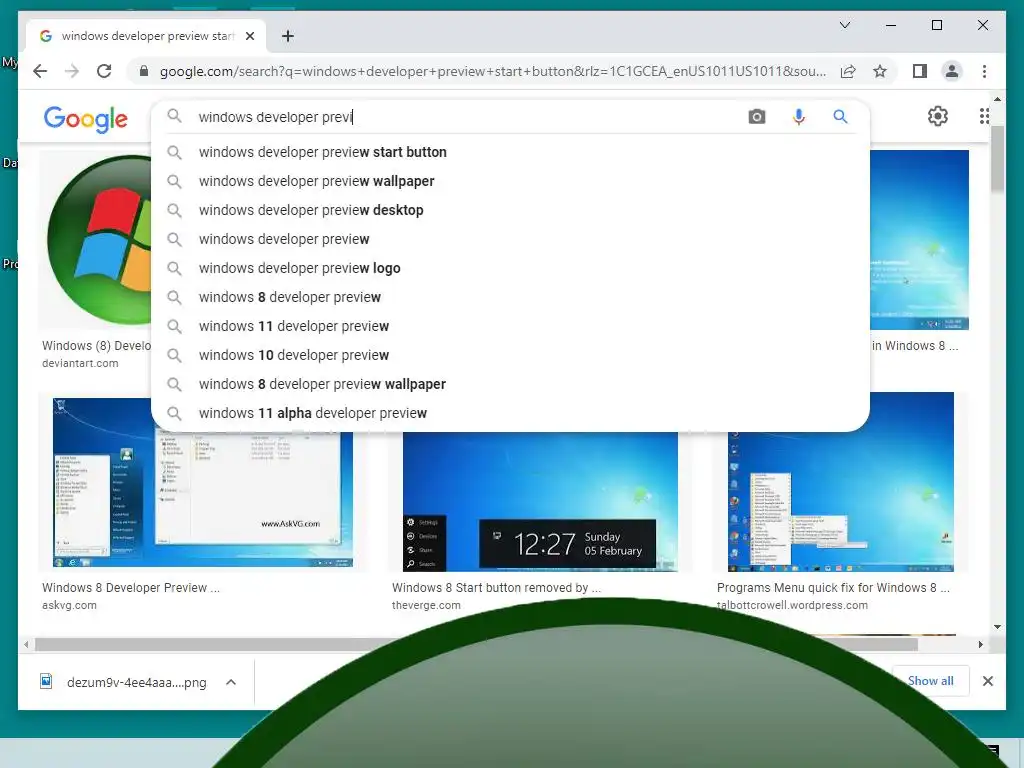Click the Google search text field
Screen dimensions: 1024x768
point(467,117)
